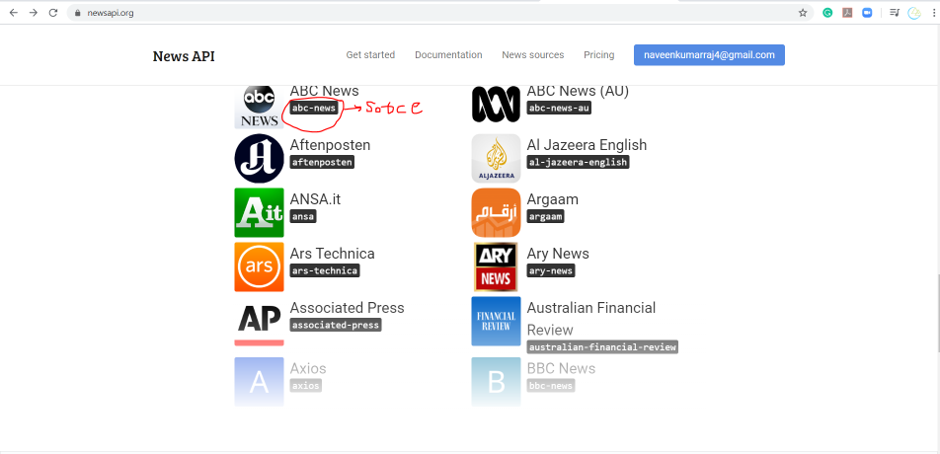Open the ANSA.it source title
This screenshot has width=940, height=454.
click(315, 199)
